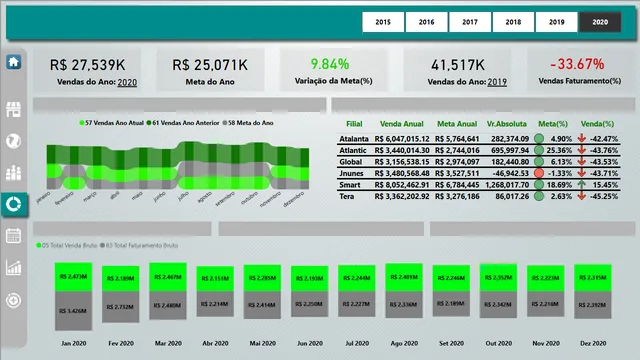Open the Home page icon in sidebar

point(13,62)
